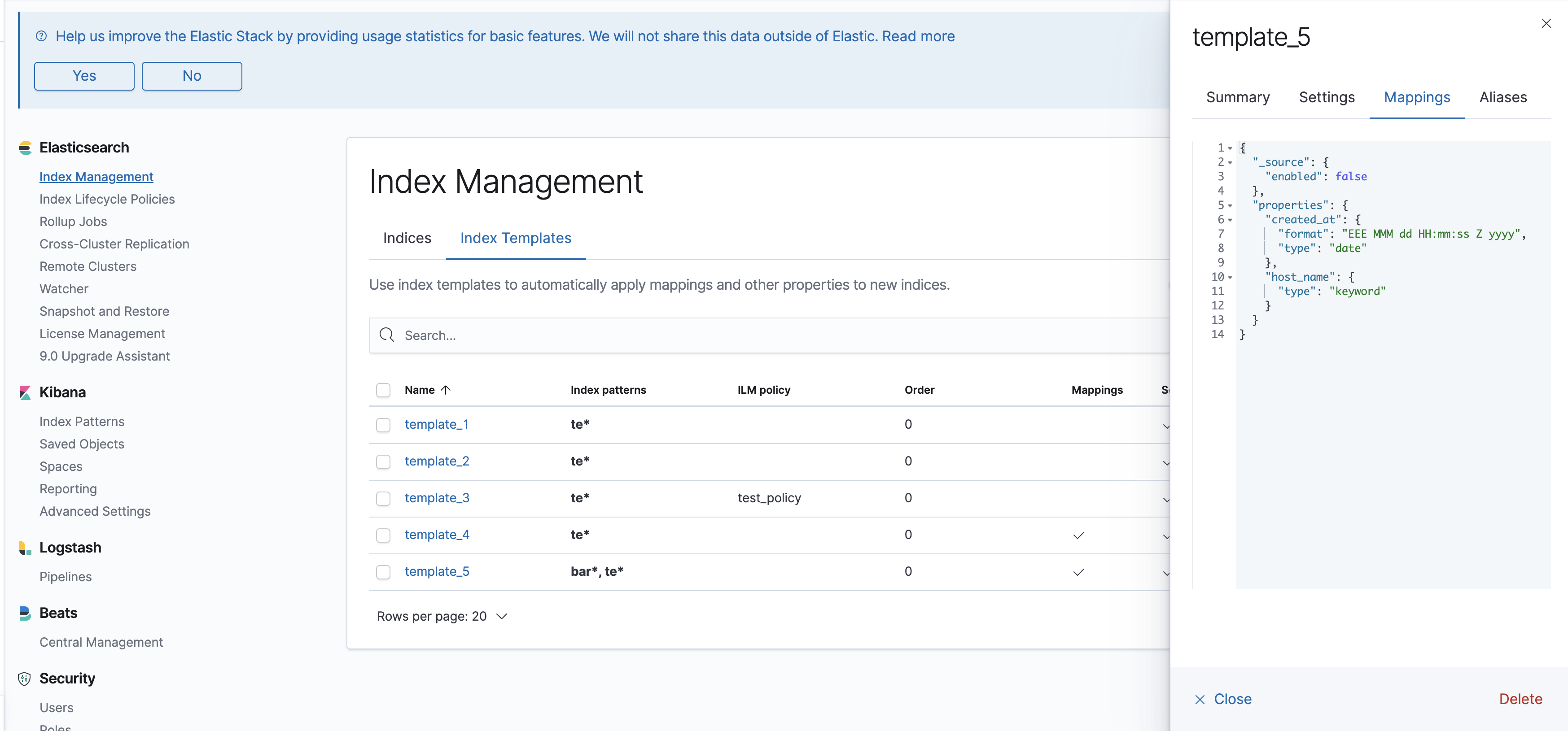Click the search magnifier icon
The width and height of the screenshot is (1568, 731).
point(387,335)
